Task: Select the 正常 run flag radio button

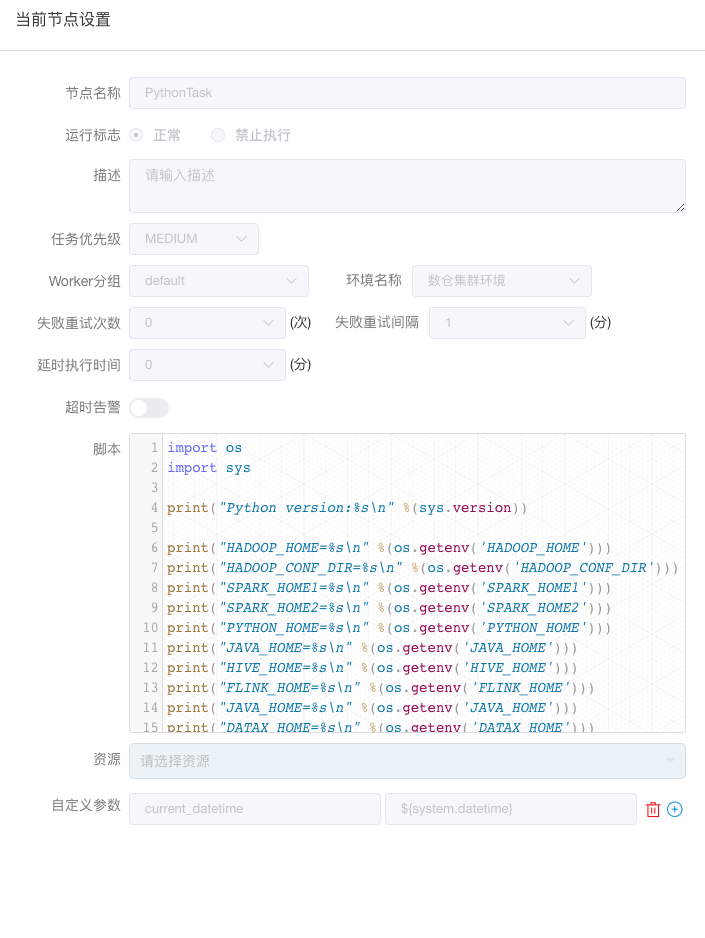Action: pos(136,135)
